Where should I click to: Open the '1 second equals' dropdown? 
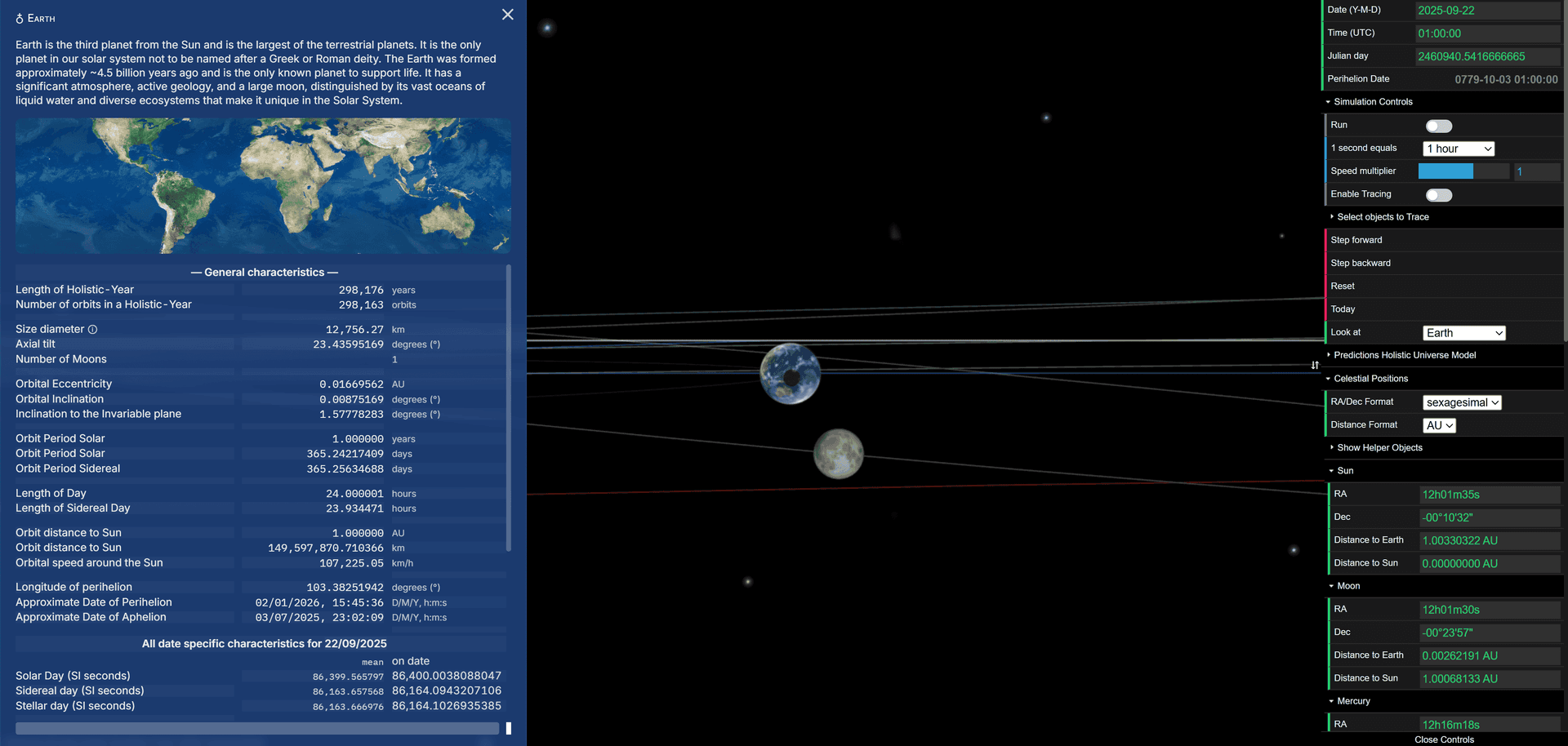[1459, 149]
